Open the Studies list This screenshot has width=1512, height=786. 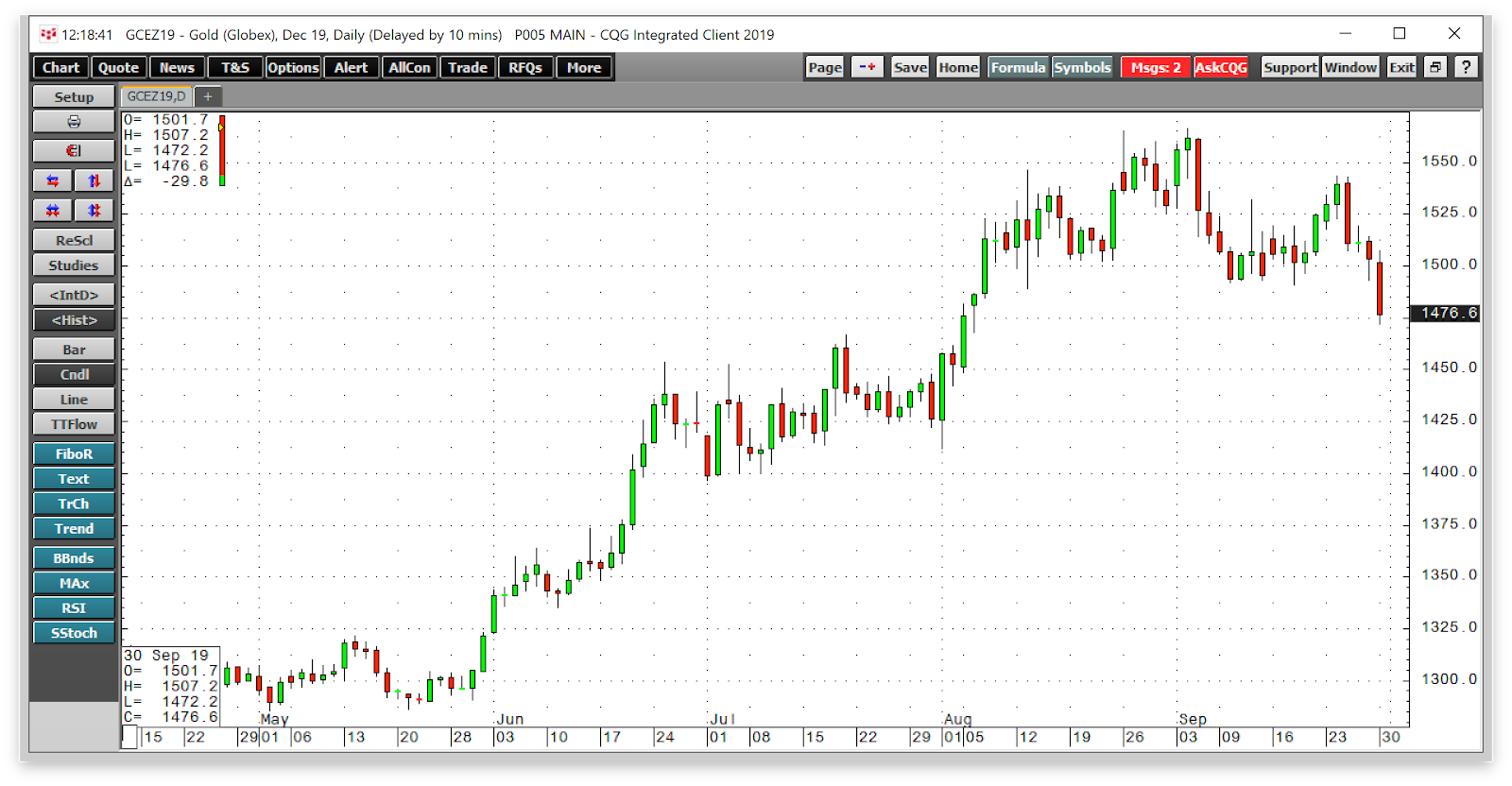tap(74, 265)
